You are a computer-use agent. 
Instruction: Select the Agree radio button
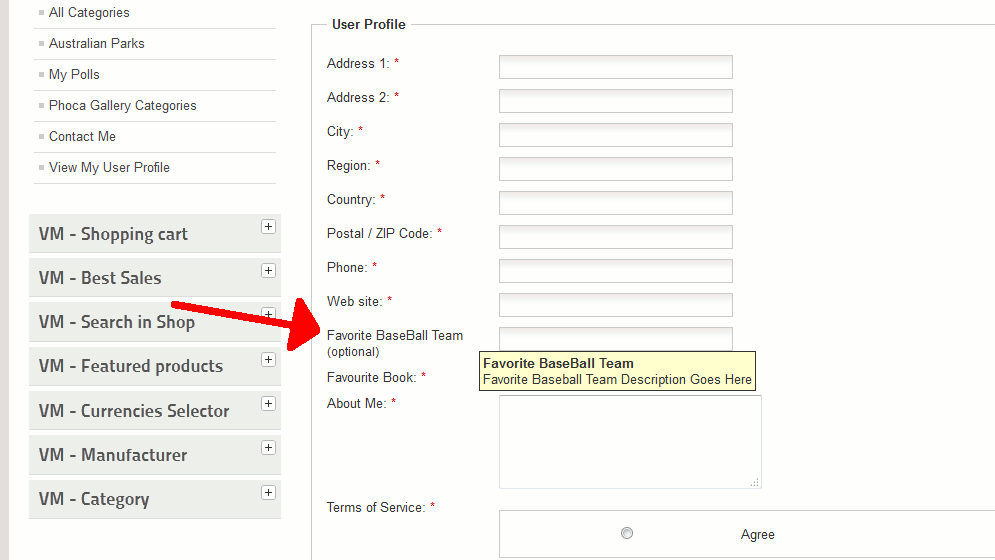(627, 533)
